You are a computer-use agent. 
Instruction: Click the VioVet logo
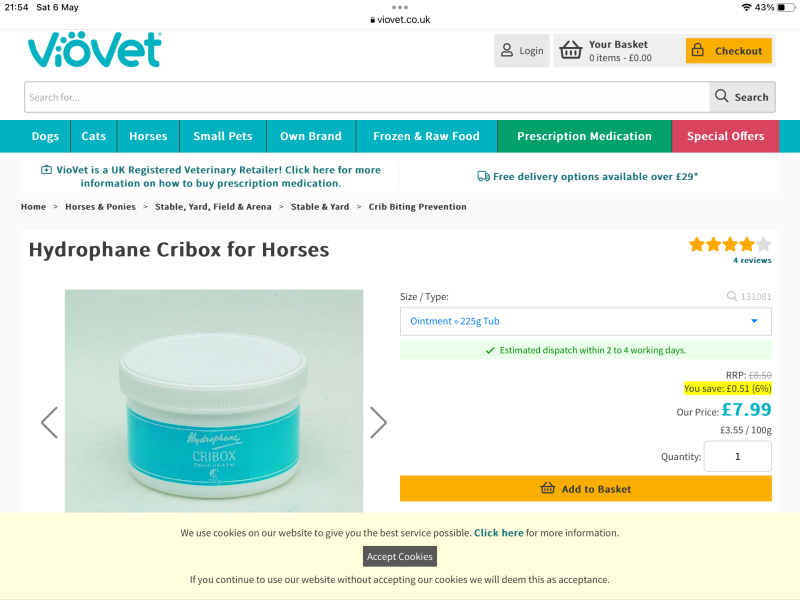[95, 50]
